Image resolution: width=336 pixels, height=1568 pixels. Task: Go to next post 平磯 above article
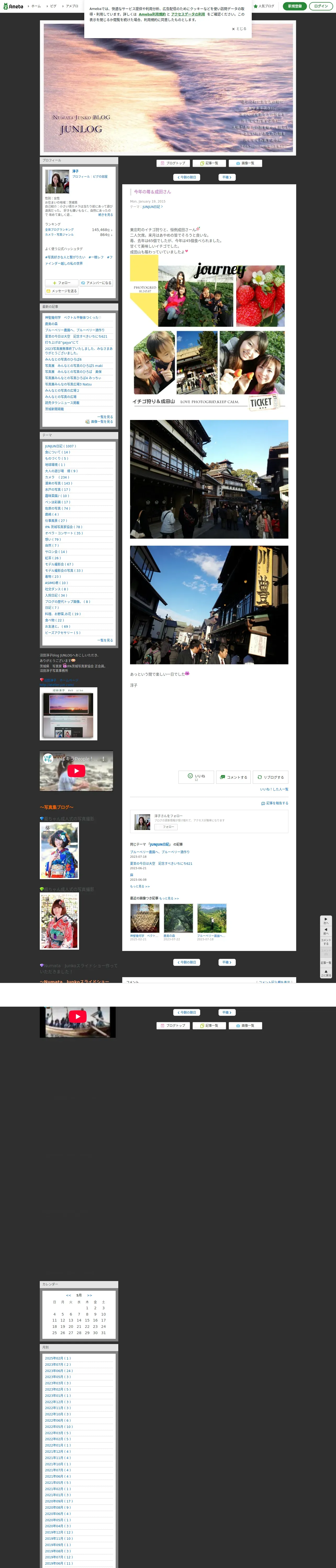(227, 178)
